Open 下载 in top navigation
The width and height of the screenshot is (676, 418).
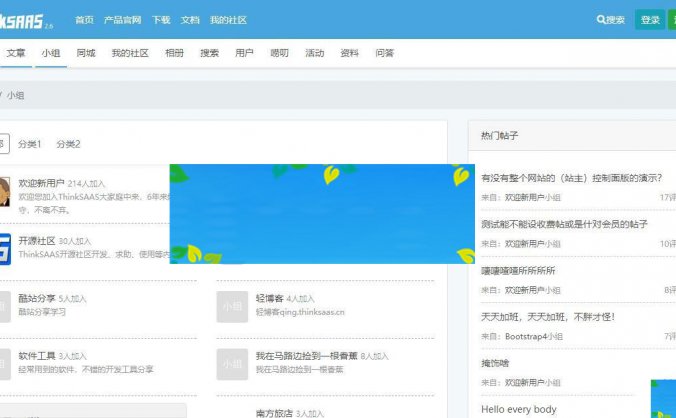point(161,20)
